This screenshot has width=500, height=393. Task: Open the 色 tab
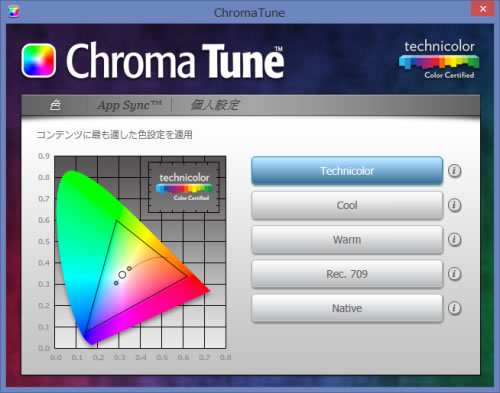[55, 105]
